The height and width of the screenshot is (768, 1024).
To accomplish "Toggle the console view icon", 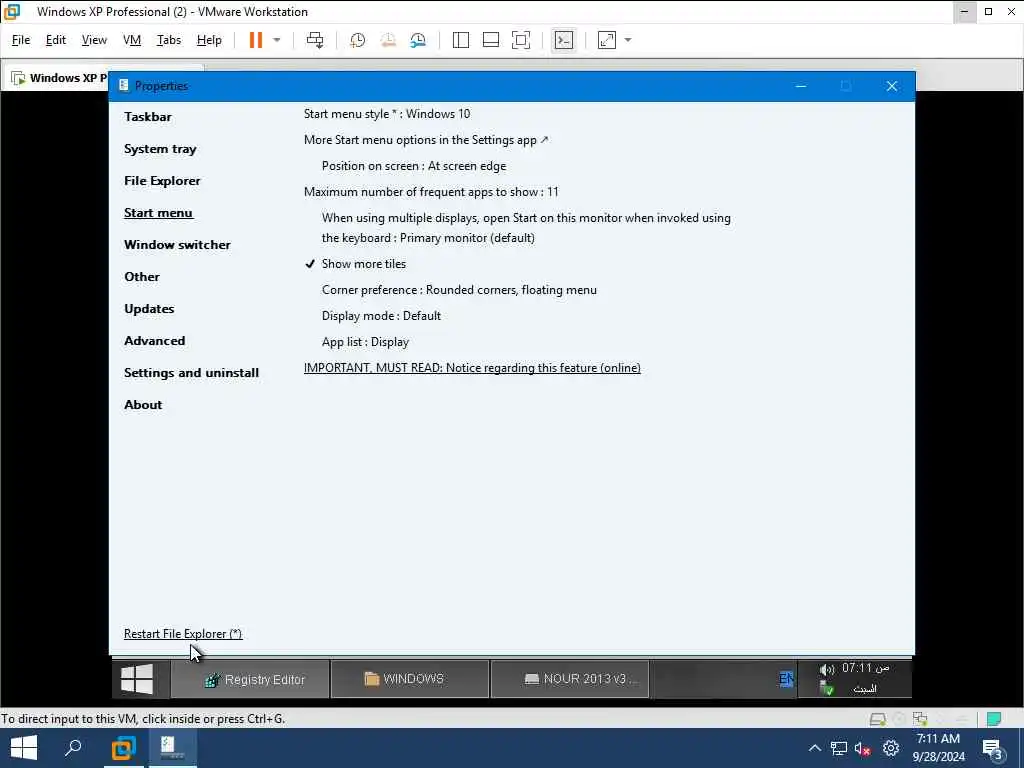I will point(563,40).
